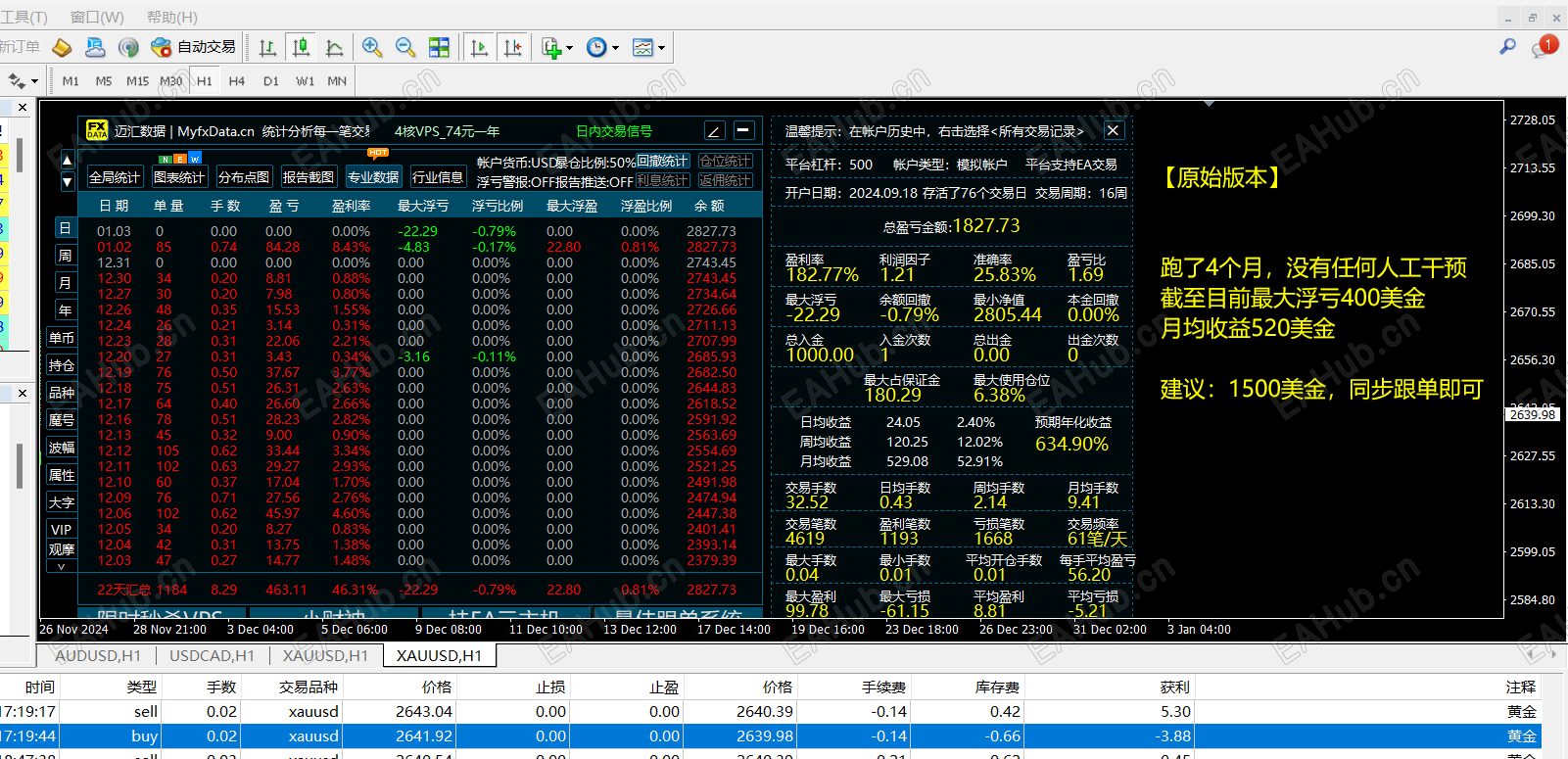Expand the indicators list dropdown arrow
Screen dimensions: 1568x759
pos(569,48)
